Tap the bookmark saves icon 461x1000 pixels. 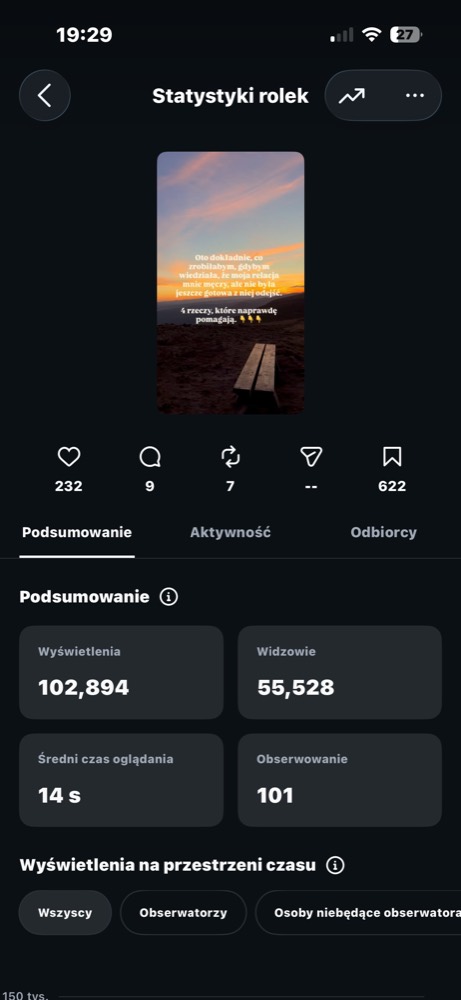pyautogui.click(x=391, y=457)
